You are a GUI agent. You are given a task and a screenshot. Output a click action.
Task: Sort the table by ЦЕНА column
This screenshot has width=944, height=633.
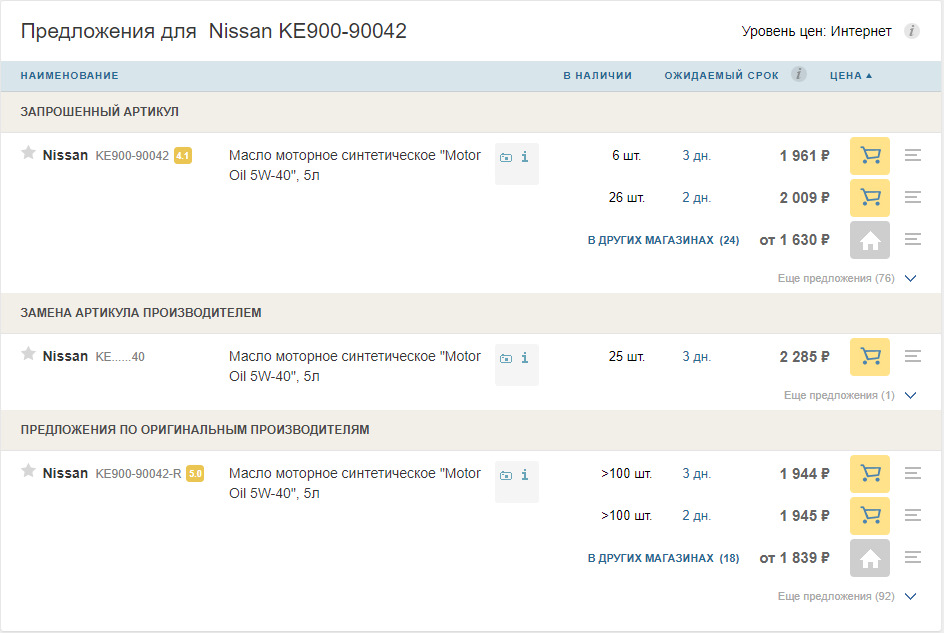pos(851,76)
